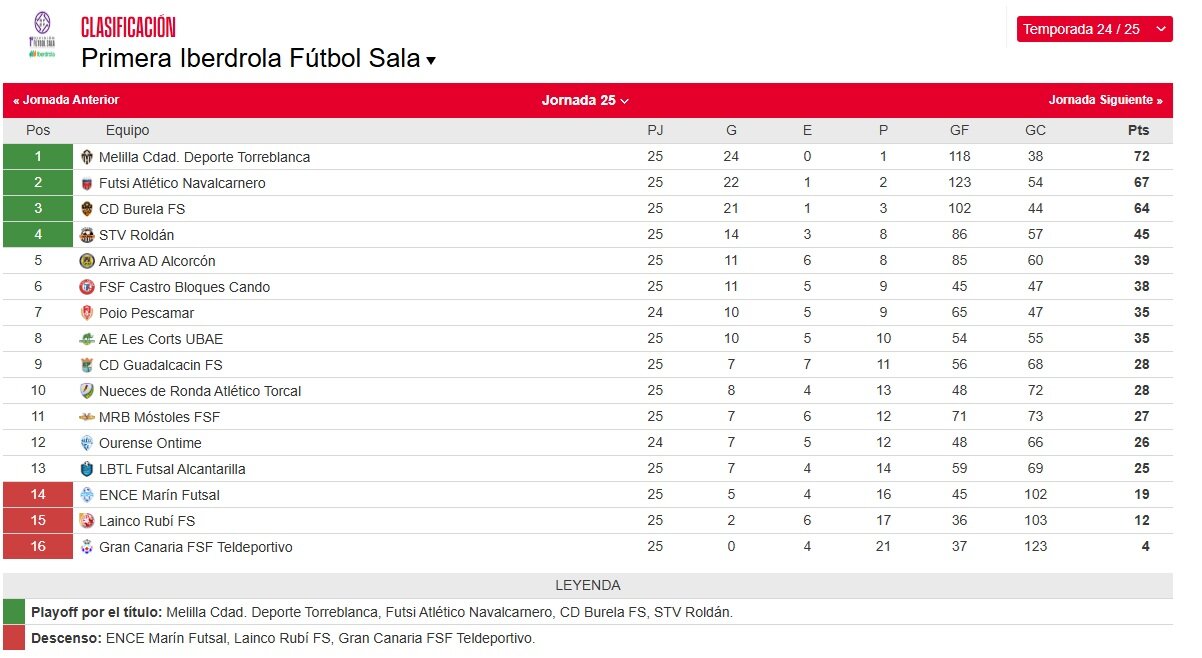Image resolution: width=1202 pixels, height=658 pixels.
Task: Open the MRB Móstoles FSF team link
Action: pyautogui.click(x=159, y=417)
